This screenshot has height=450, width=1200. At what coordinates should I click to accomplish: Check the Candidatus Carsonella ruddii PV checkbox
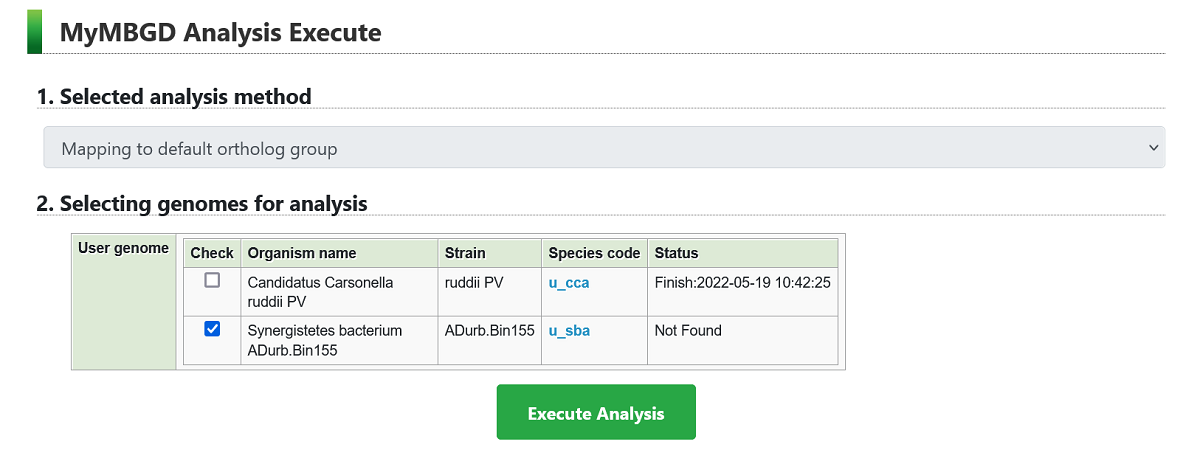coord(212,281)
